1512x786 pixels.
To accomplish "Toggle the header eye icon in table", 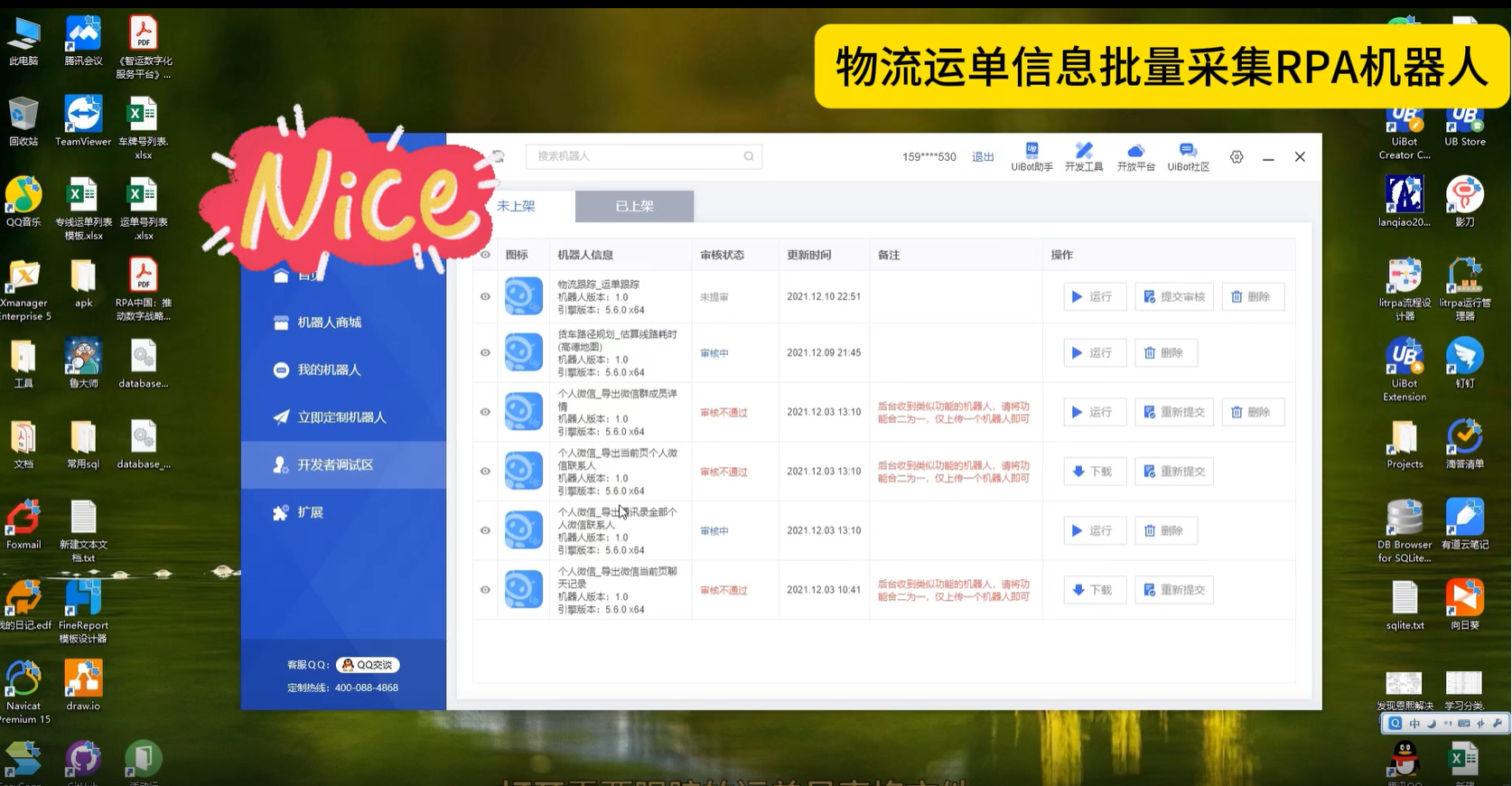I will click(x=485, y=255).
